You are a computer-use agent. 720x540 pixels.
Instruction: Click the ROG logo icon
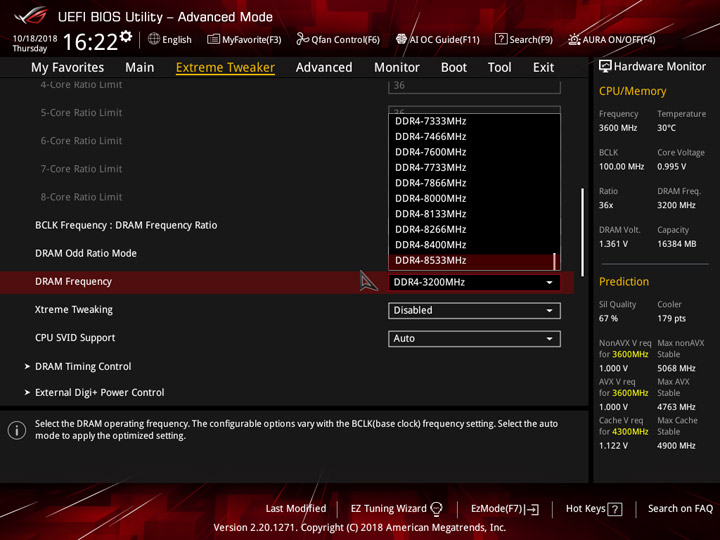click(30, 16)
